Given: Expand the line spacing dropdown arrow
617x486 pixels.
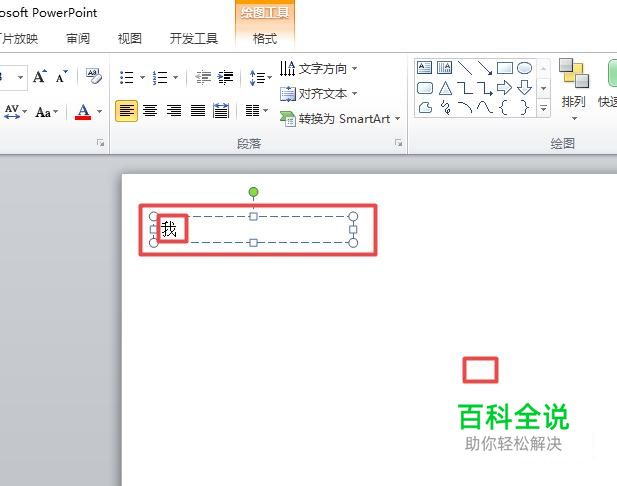Looking at the screenshot, I should click(270, 78).
